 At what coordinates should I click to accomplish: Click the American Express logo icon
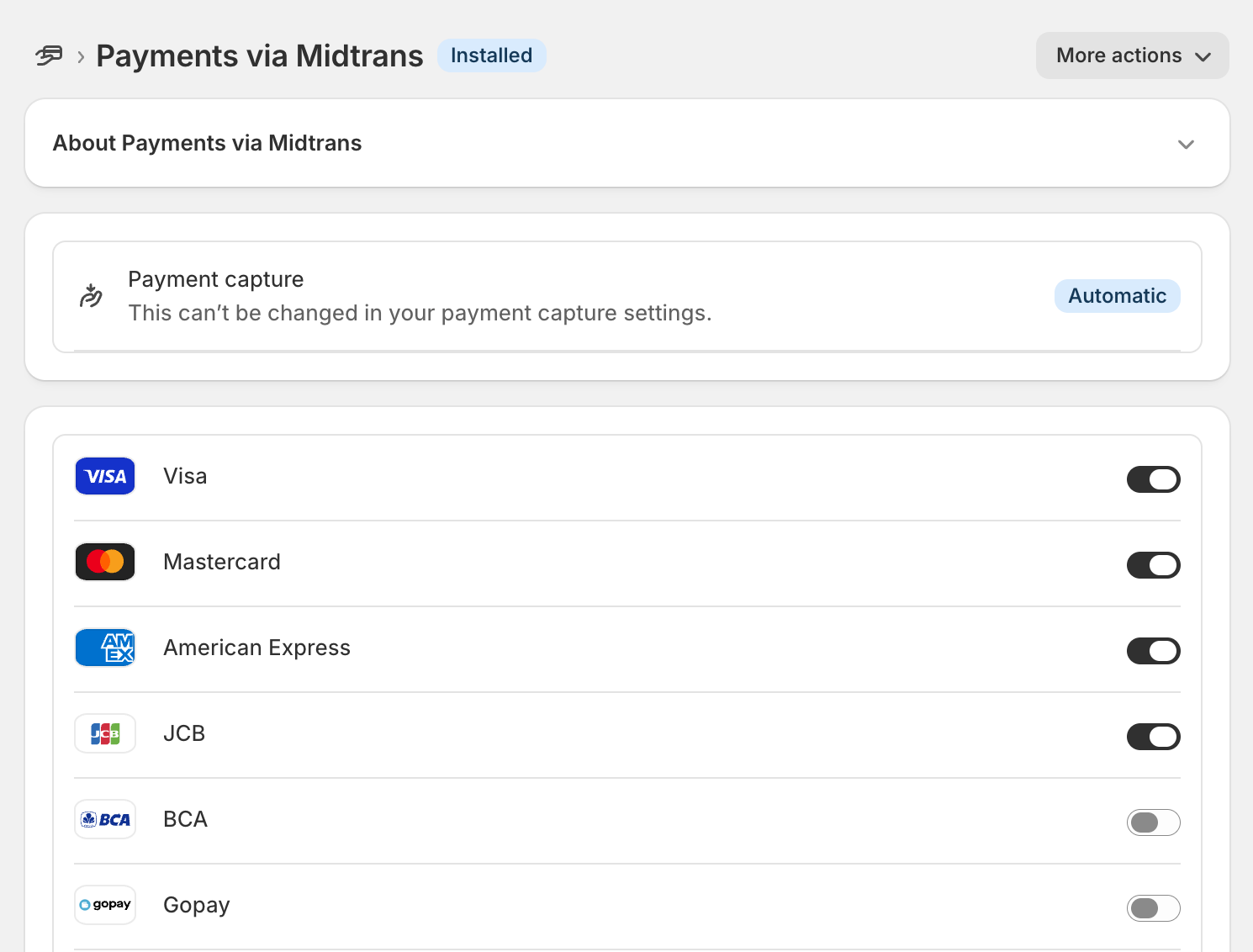pyautogui.click(x=105, y=648)
